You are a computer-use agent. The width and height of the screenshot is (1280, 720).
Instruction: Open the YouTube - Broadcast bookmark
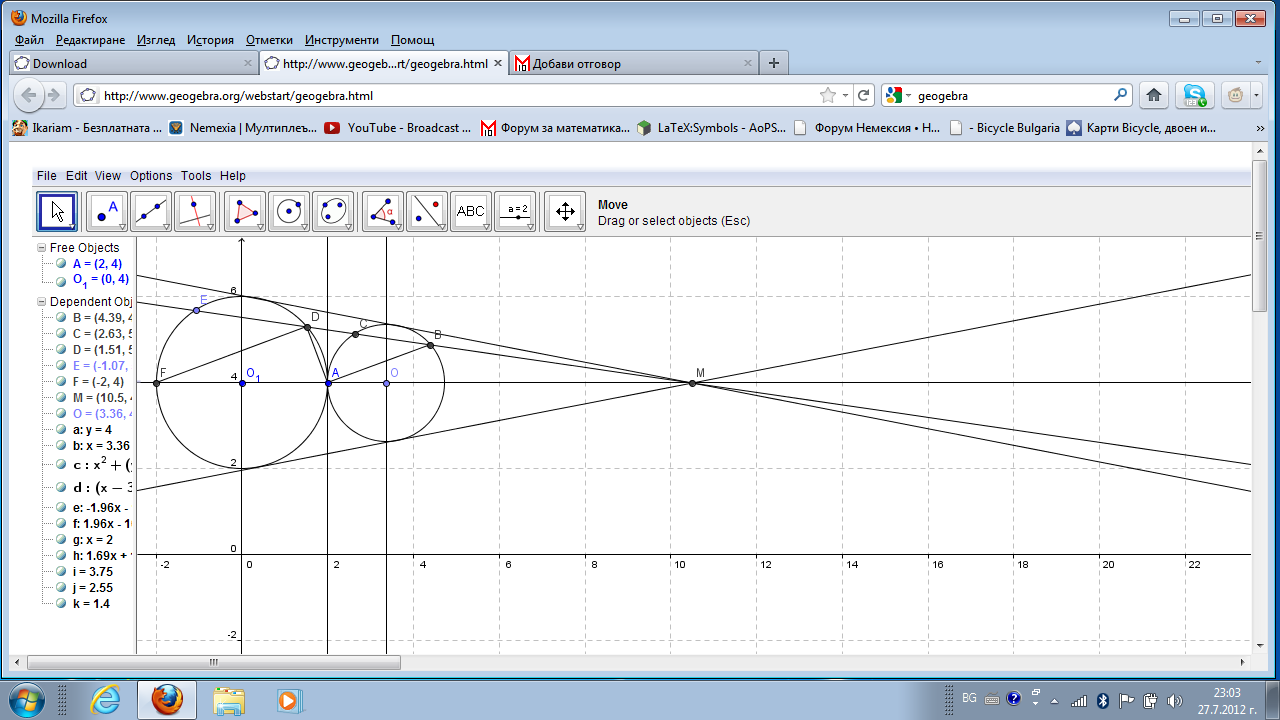coord(398,128)
